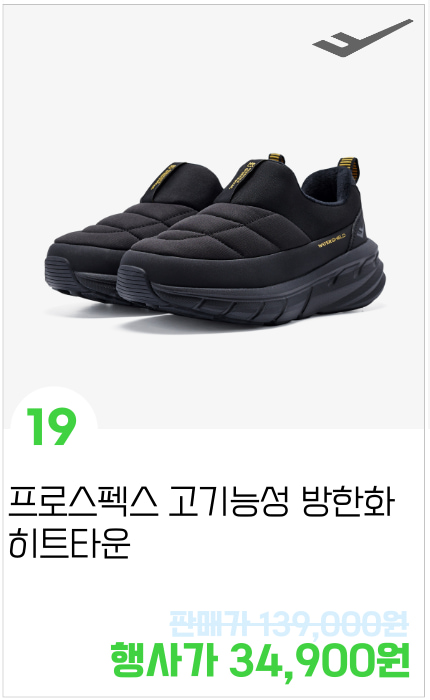Click the 히트타운 product name line

click(69, 543)
